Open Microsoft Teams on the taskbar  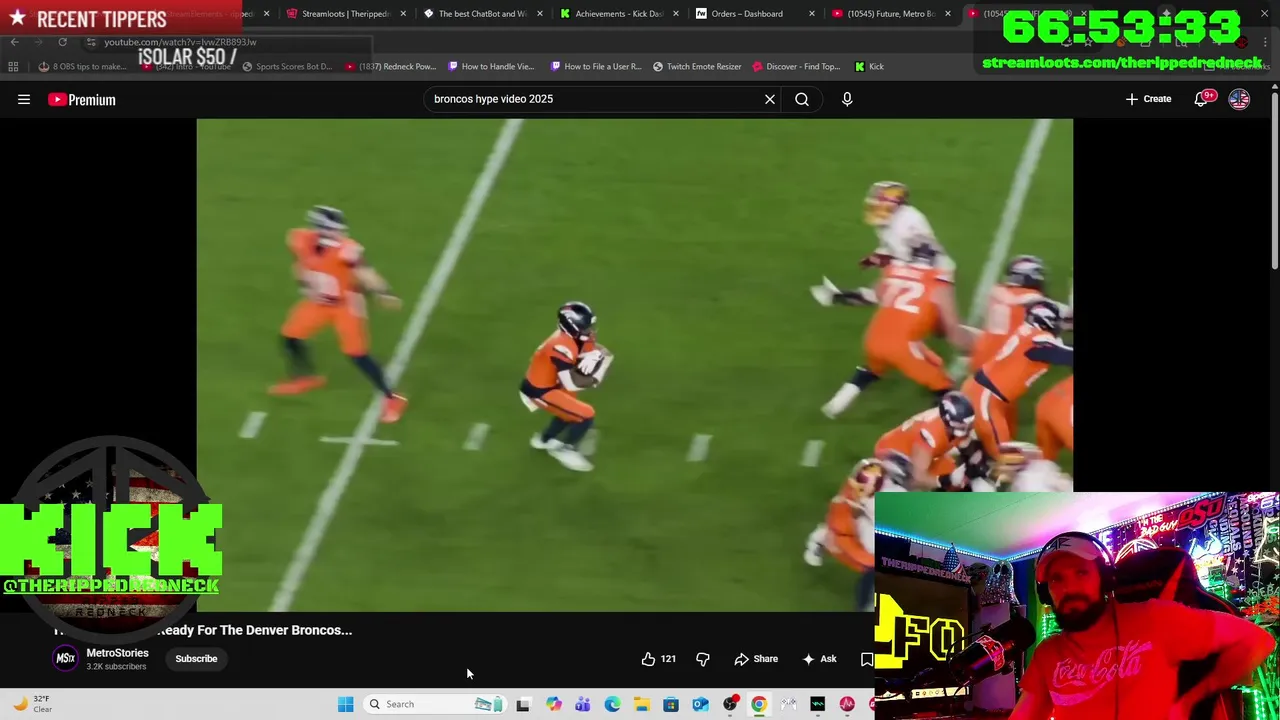pos(583,704)
